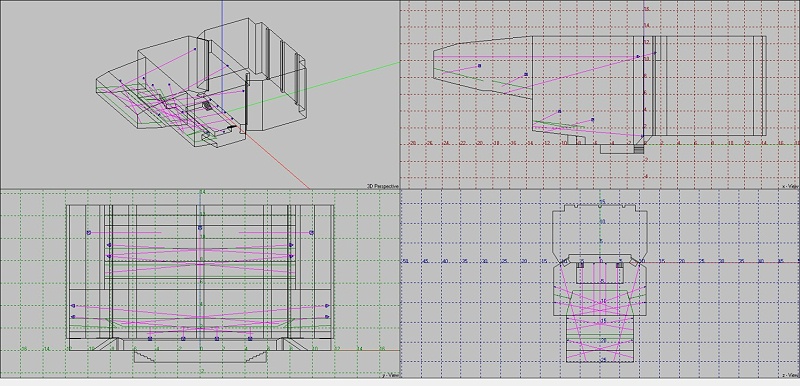The image size is (800, 386).
Task: Select the upper-left source marker in y-View
Action: tap(89, 233)
